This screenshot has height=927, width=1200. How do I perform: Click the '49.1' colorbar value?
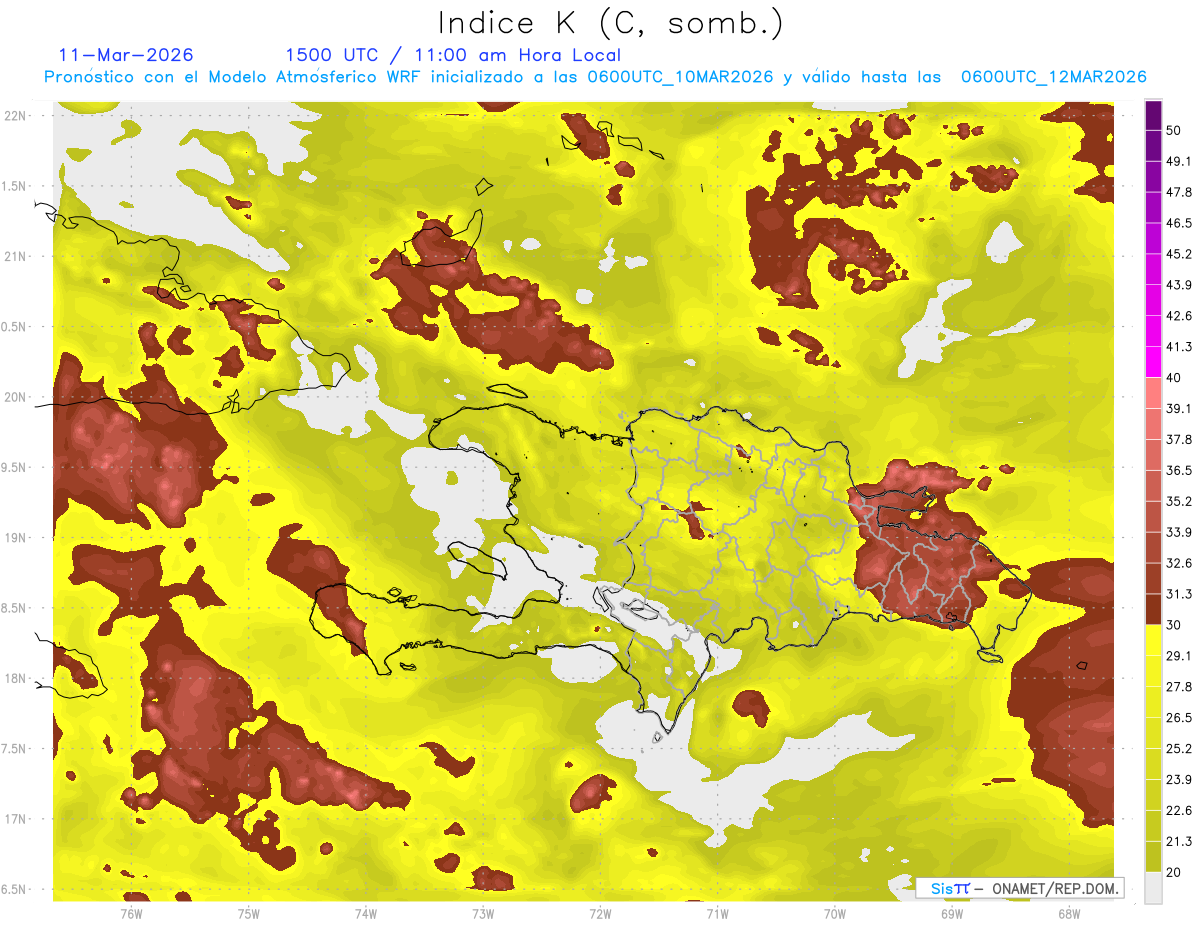point(1179,161)
